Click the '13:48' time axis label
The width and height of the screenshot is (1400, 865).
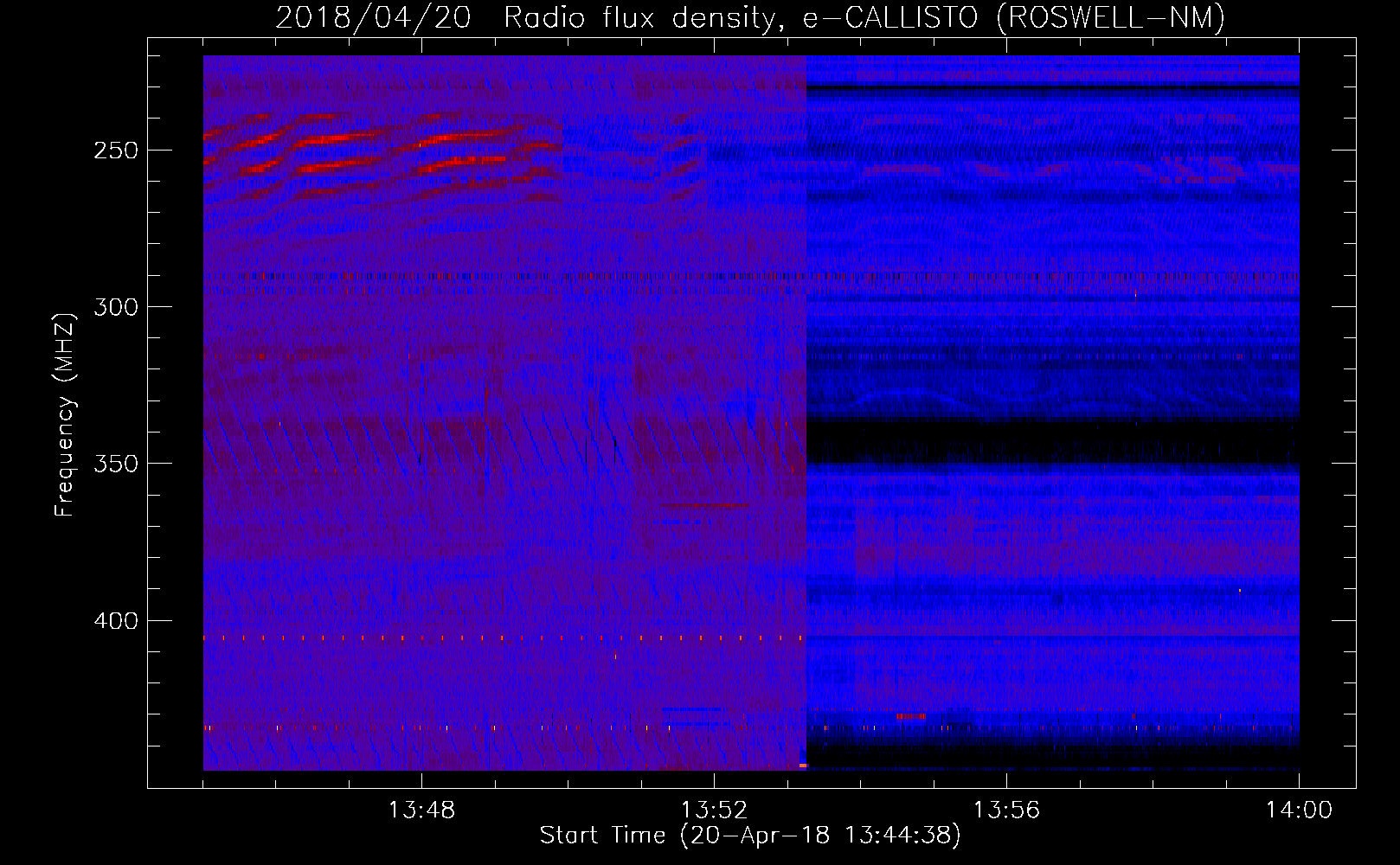421,811
